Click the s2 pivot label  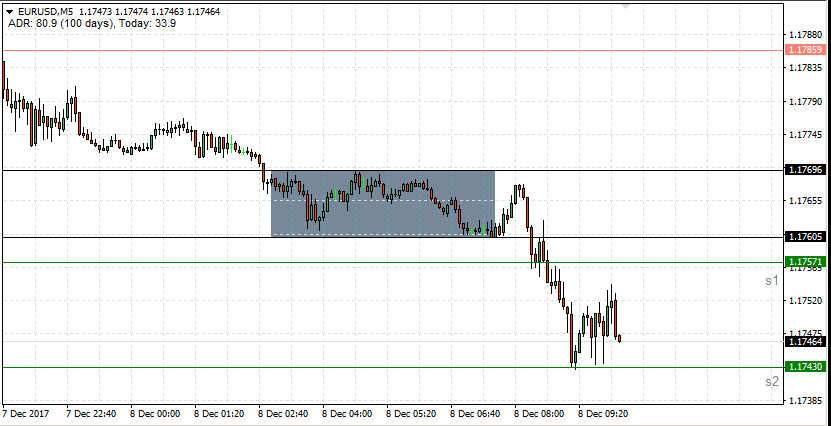(x=772, y=381)
